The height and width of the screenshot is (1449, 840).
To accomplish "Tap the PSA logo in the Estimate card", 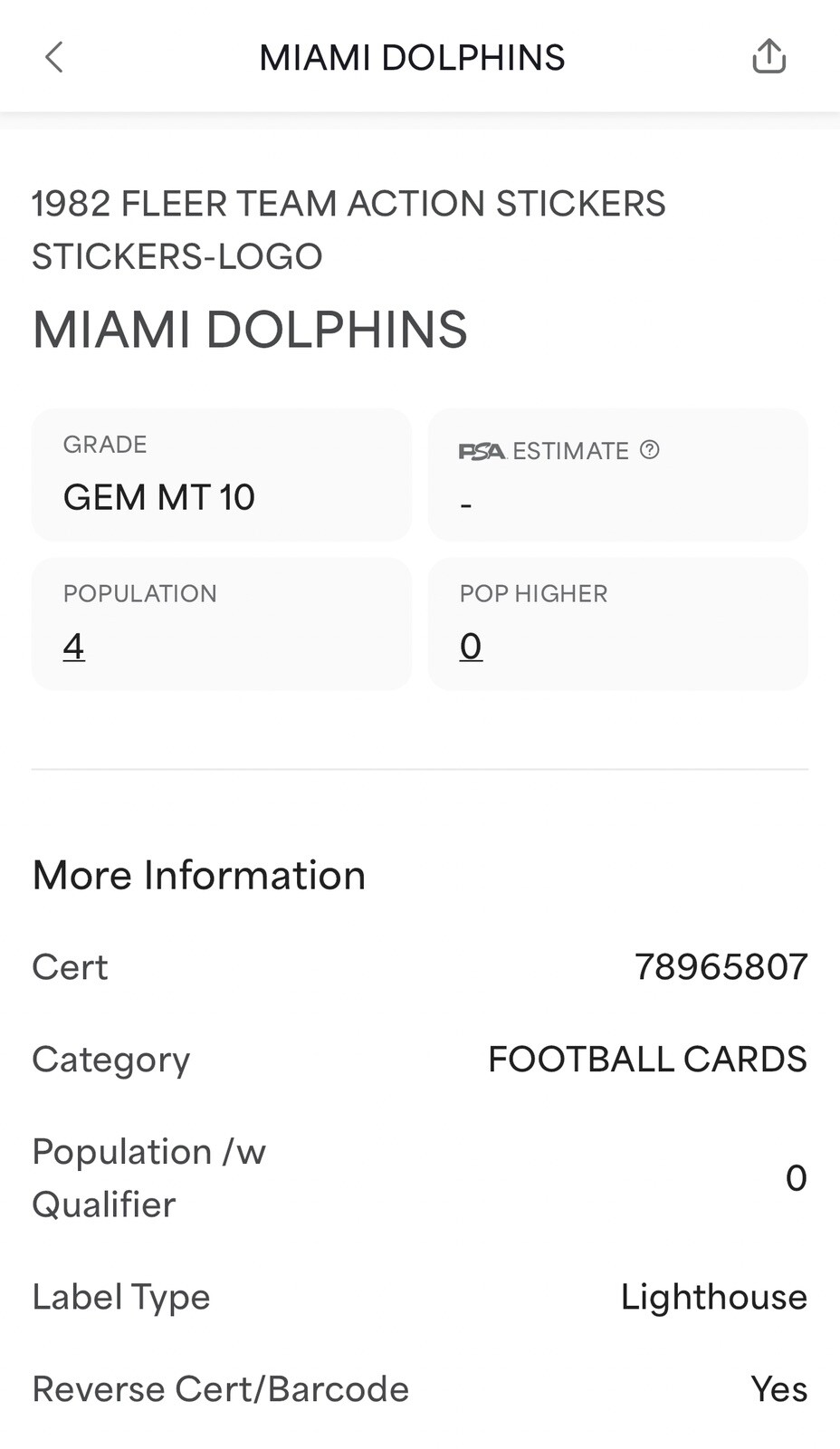I will (482, 451).
